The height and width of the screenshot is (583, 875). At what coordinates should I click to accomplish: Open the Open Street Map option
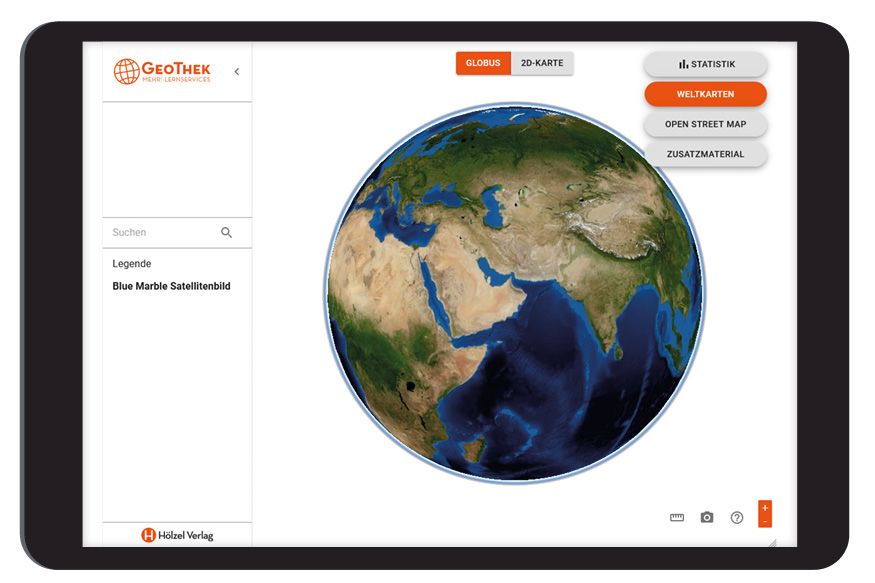(x=705, y=124)
